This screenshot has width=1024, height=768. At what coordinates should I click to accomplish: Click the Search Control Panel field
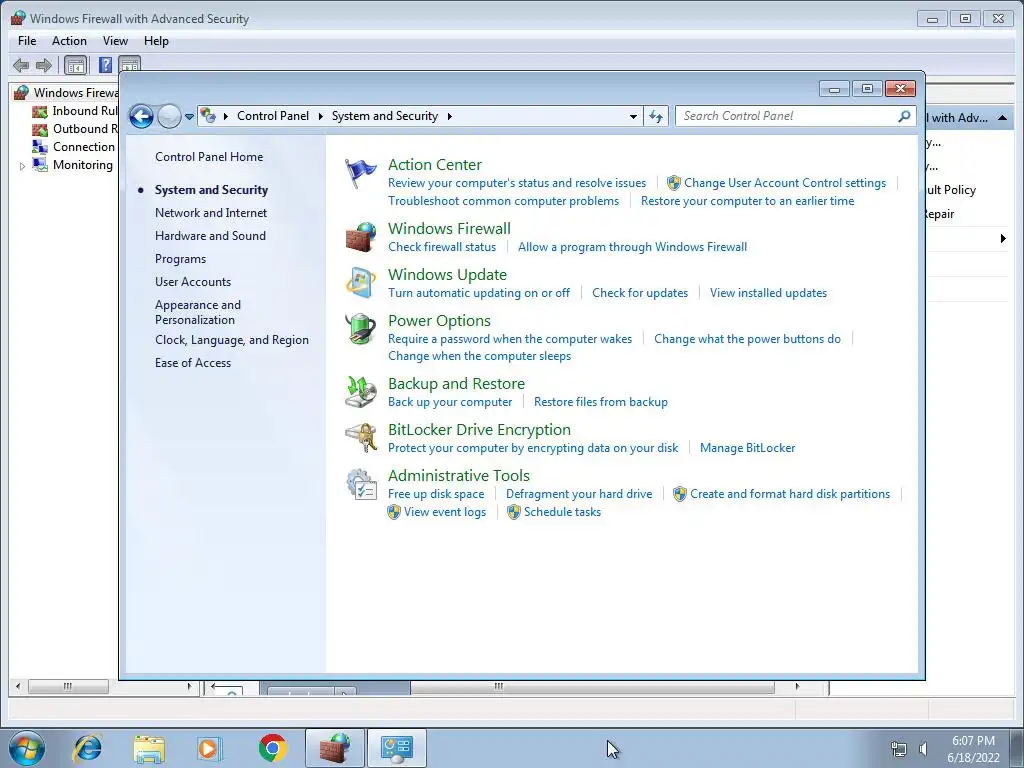[795, 116]
